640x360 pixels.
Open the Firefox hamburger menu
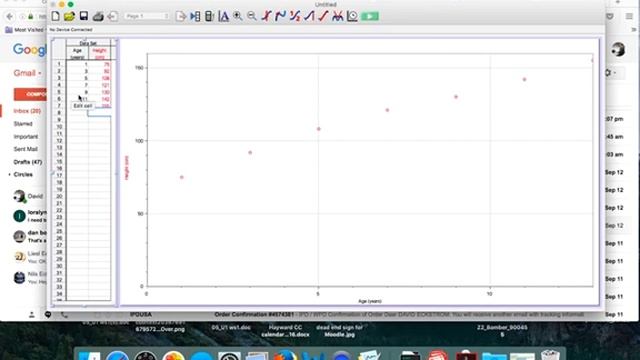click(x=629, y=16)
